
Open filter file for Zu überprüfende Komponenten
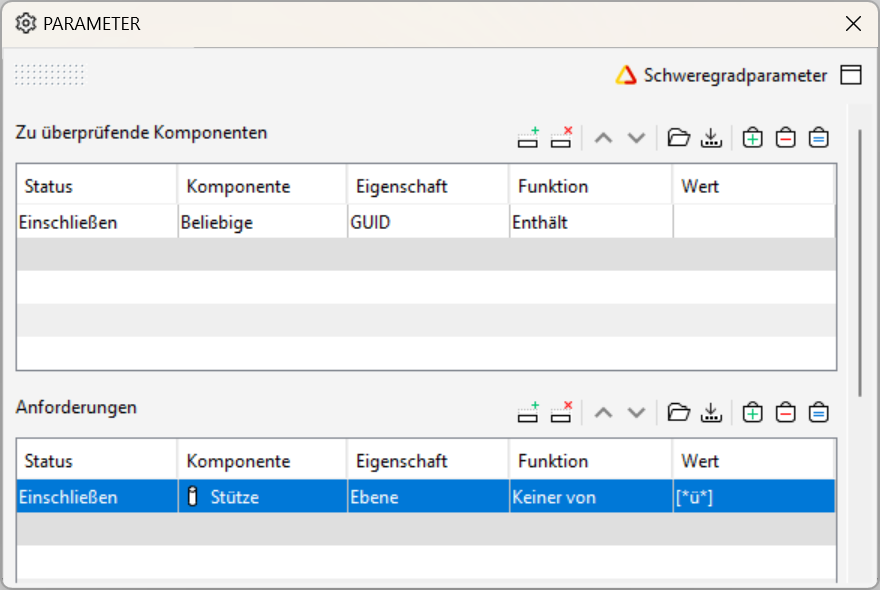click(679, 138)
